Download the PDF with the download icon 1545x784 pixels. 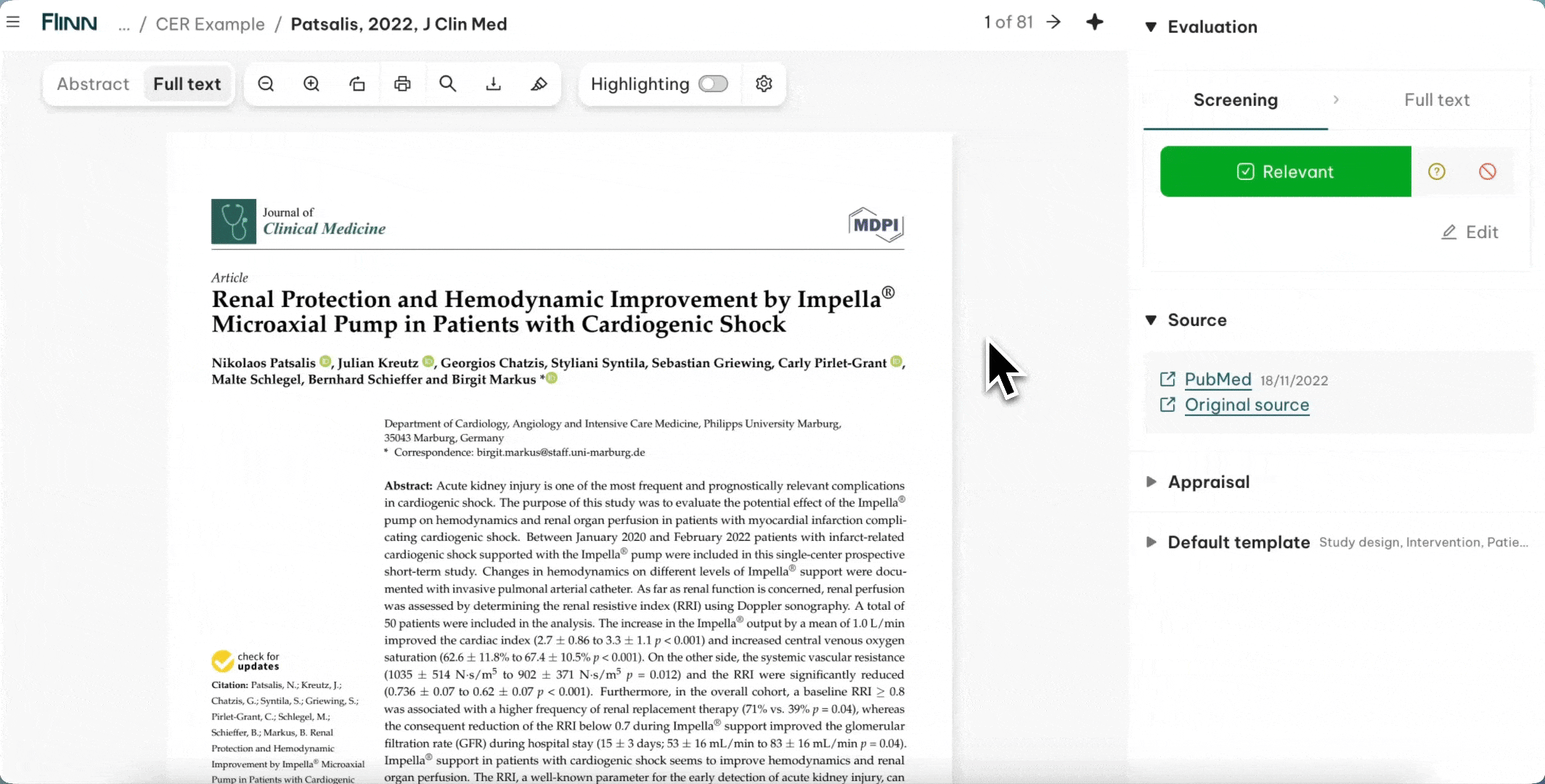494,84
